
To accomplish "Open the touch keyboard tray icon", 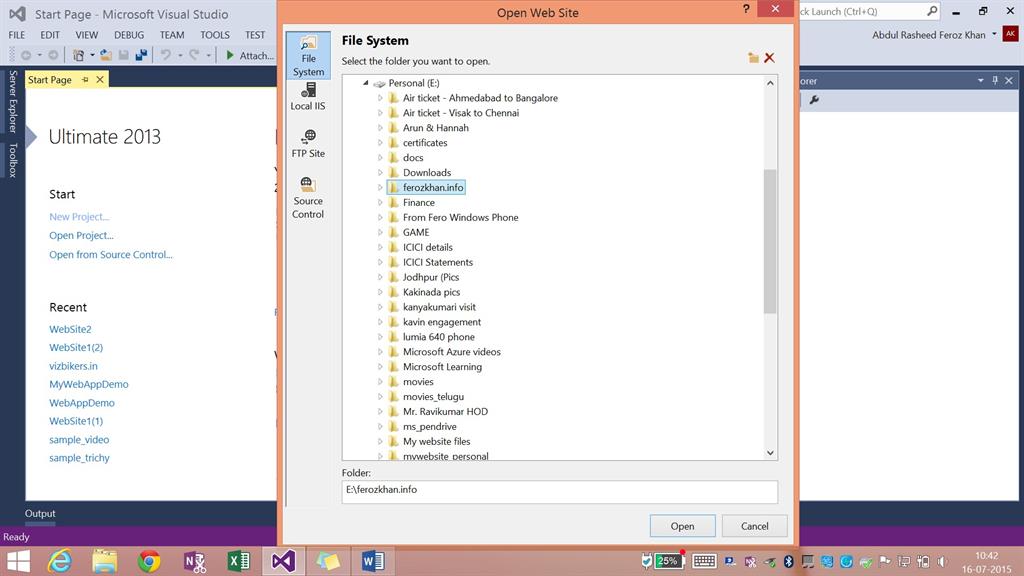I will coord(704,561).
